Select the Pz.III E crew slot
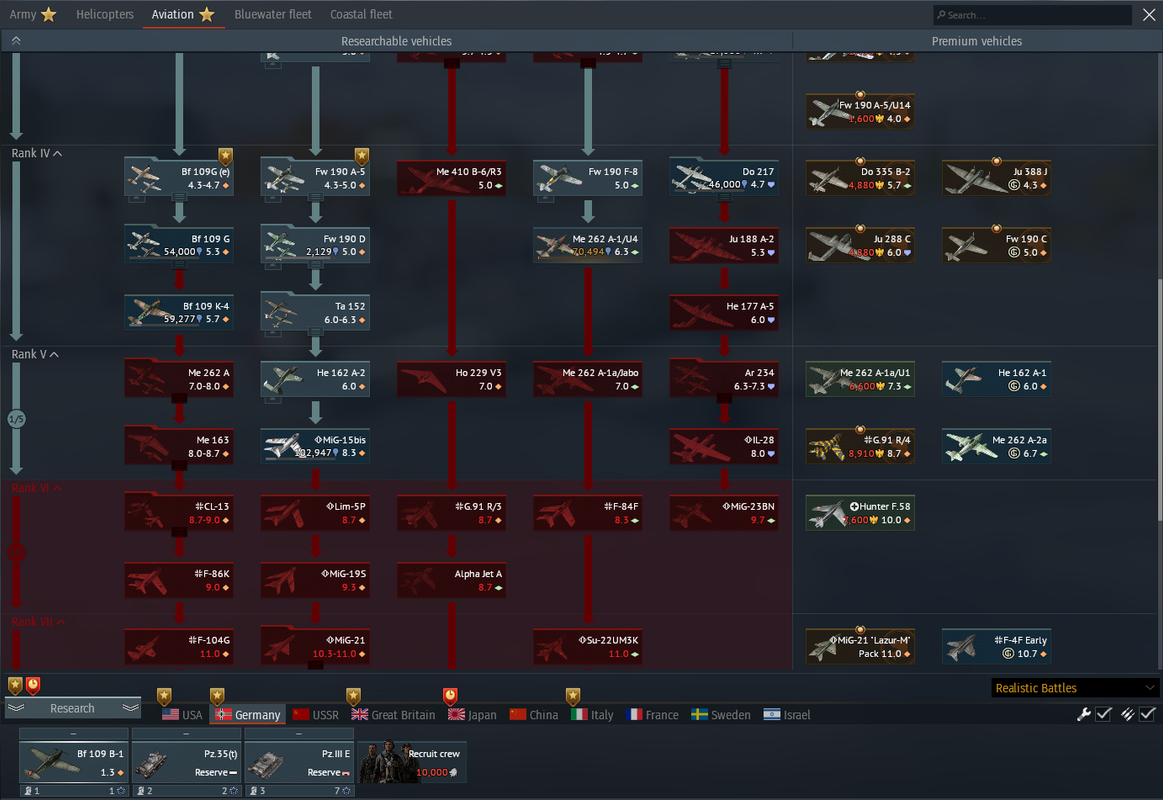This screenshot has width=1163, height=800. (x=299, y=762)
